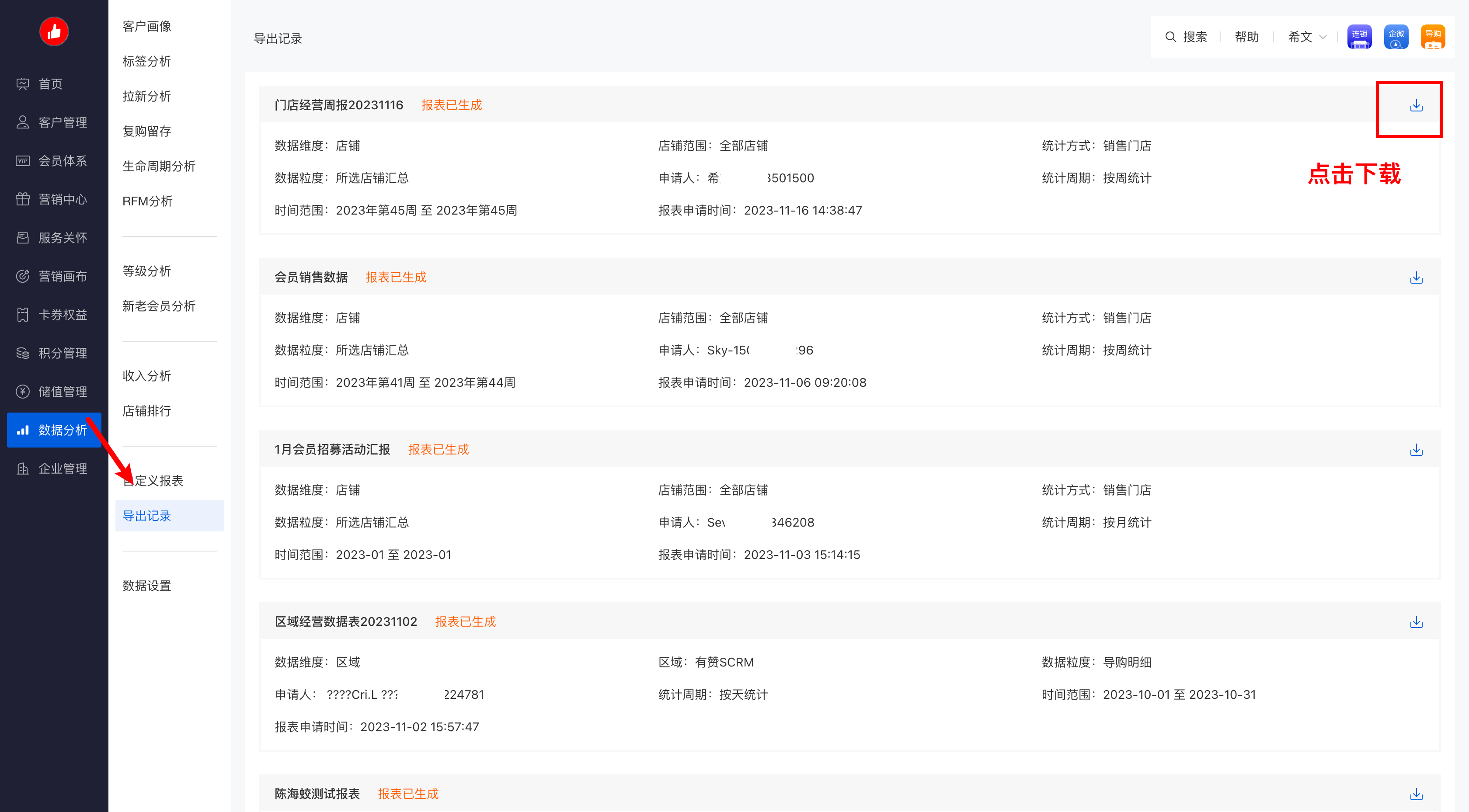Download the 门店经营周报20231116 report

coord(1416,105)
